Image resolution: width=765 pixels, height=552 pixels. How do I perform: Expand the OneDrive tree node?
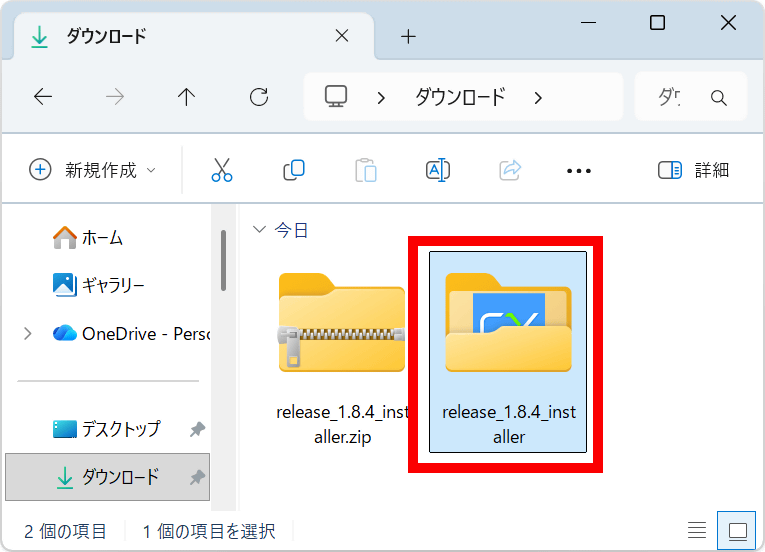[x=27, y=333]
